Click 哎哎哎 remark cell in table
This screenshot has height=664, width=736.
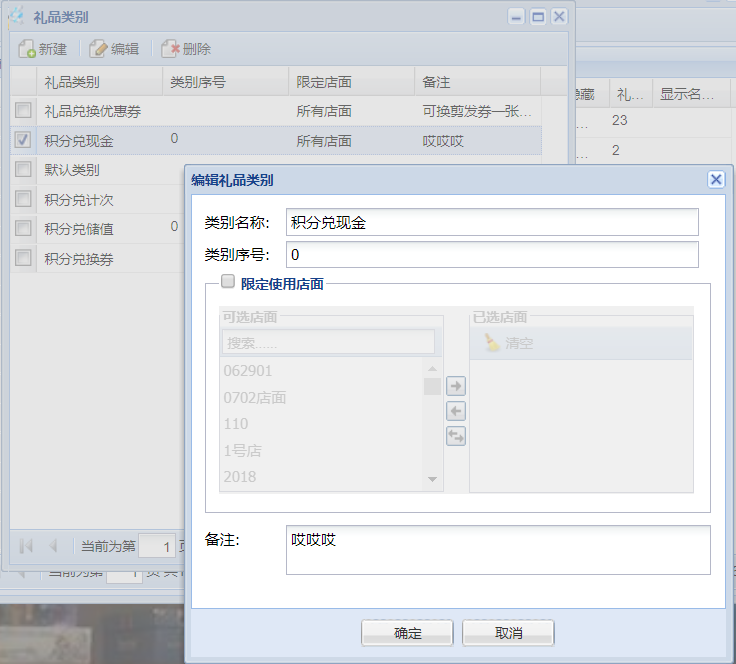443,141
